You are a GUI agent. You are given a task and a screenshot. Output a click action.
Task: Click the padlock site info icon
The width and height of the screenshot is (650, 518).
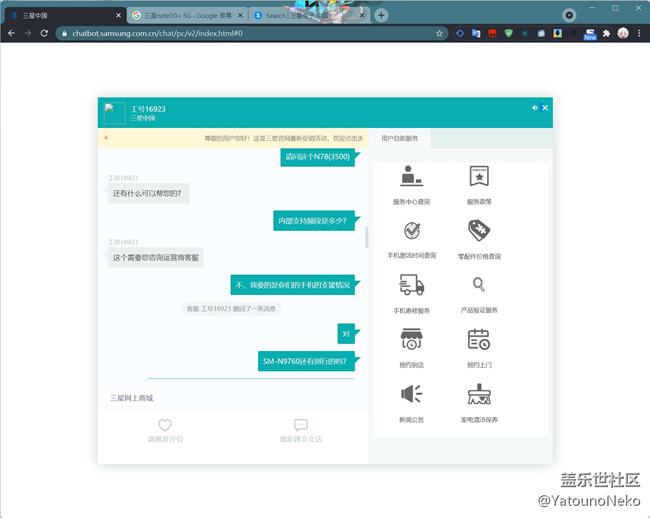tap(64, 33)
